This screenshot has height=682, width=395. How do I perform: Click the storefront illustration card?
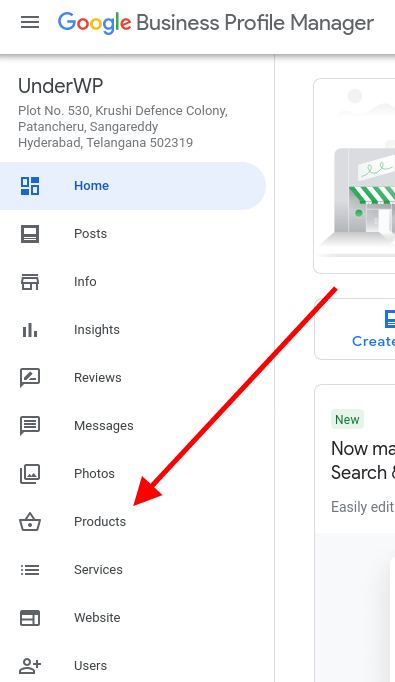click(355, 176)
